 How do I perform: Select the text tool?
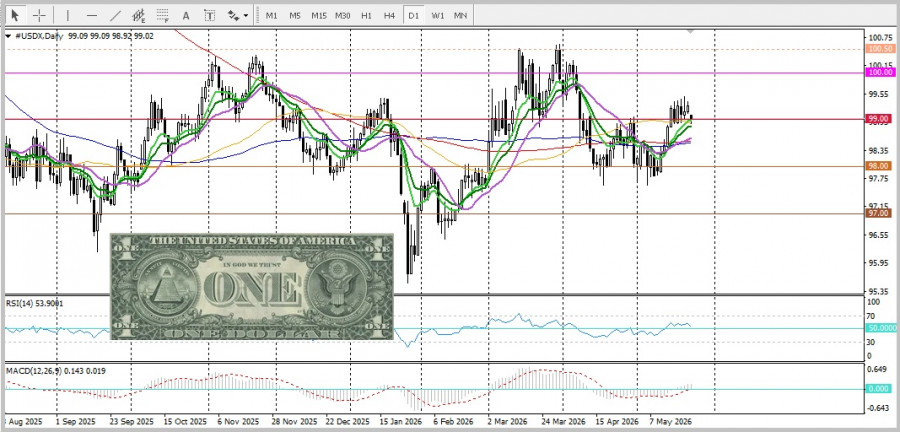point(186,15)
